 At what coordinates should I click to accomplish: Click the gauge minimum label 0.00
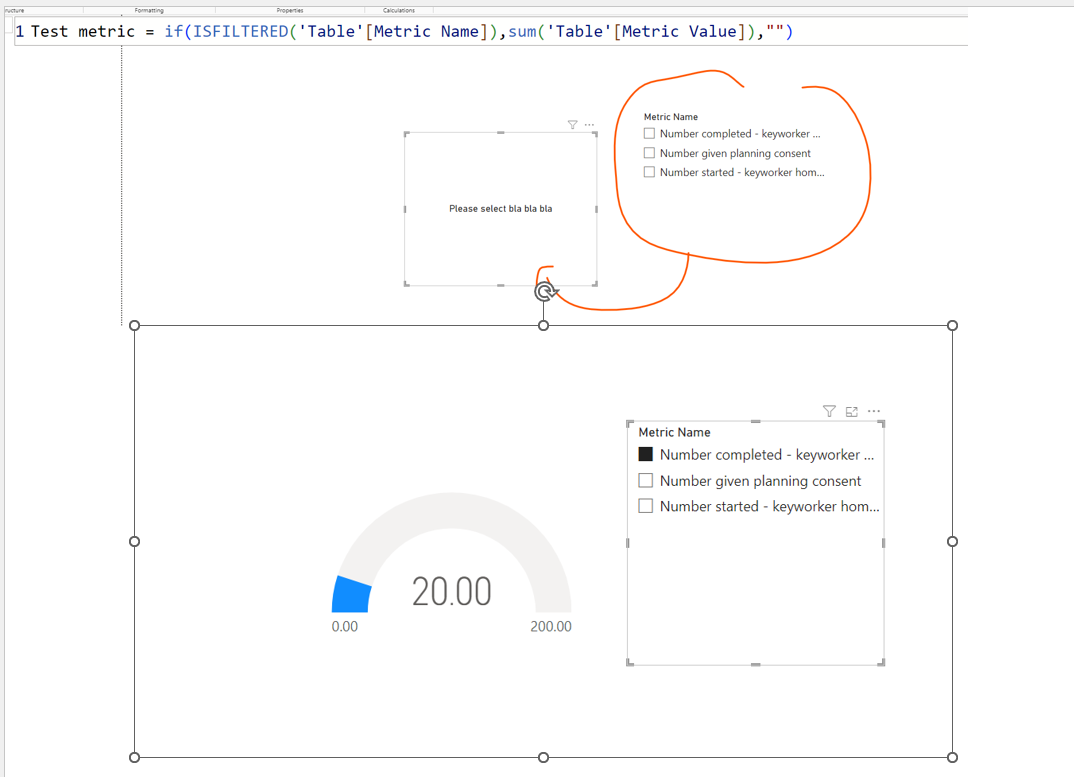pyautogui.click(x=345, y=626)
